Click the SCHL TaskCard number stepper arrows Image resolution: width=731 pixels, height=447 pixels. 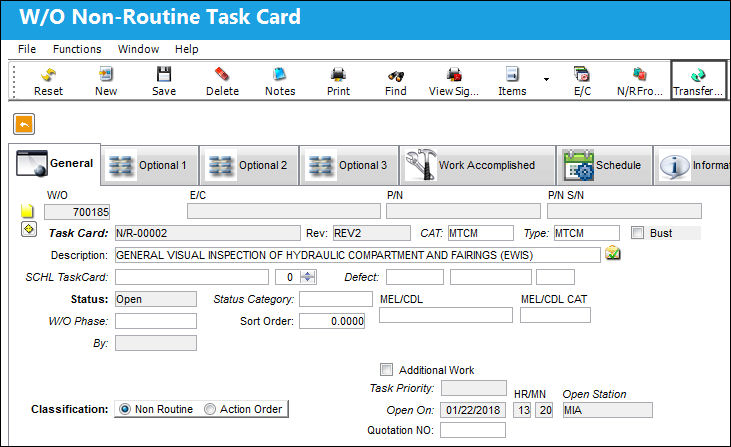coord(308,277)
